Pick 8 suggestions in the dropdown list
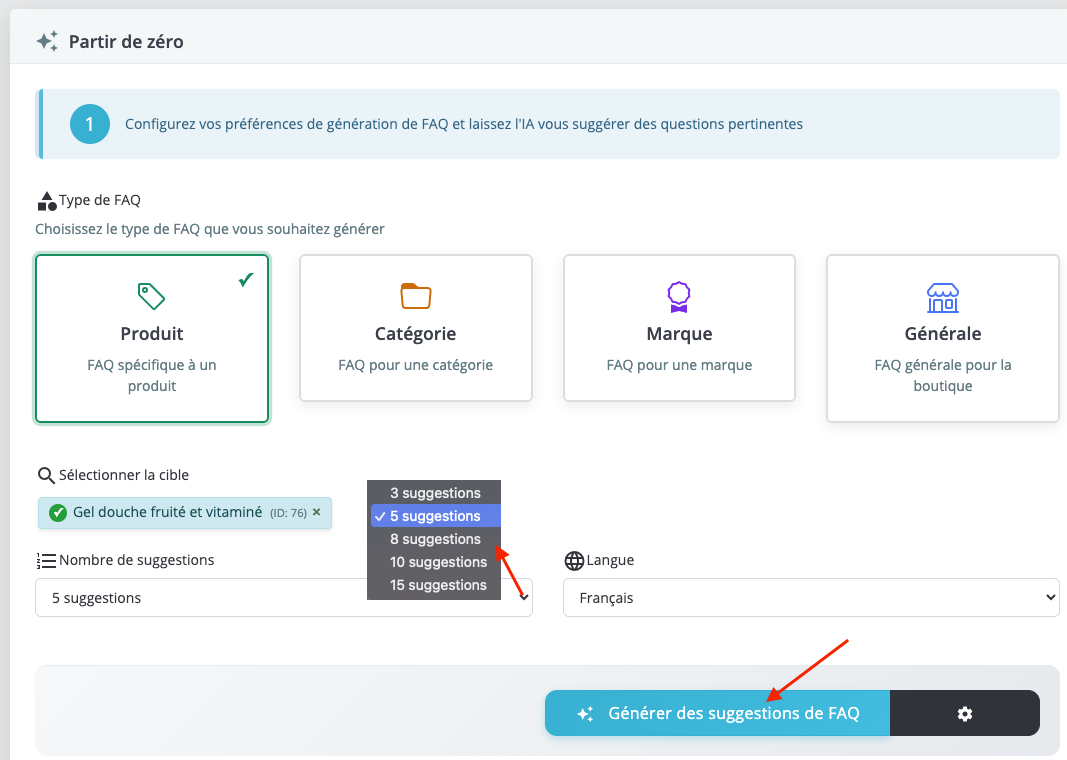The height and width of the screenshot is (760, 1067). click(x=435, y=539)
